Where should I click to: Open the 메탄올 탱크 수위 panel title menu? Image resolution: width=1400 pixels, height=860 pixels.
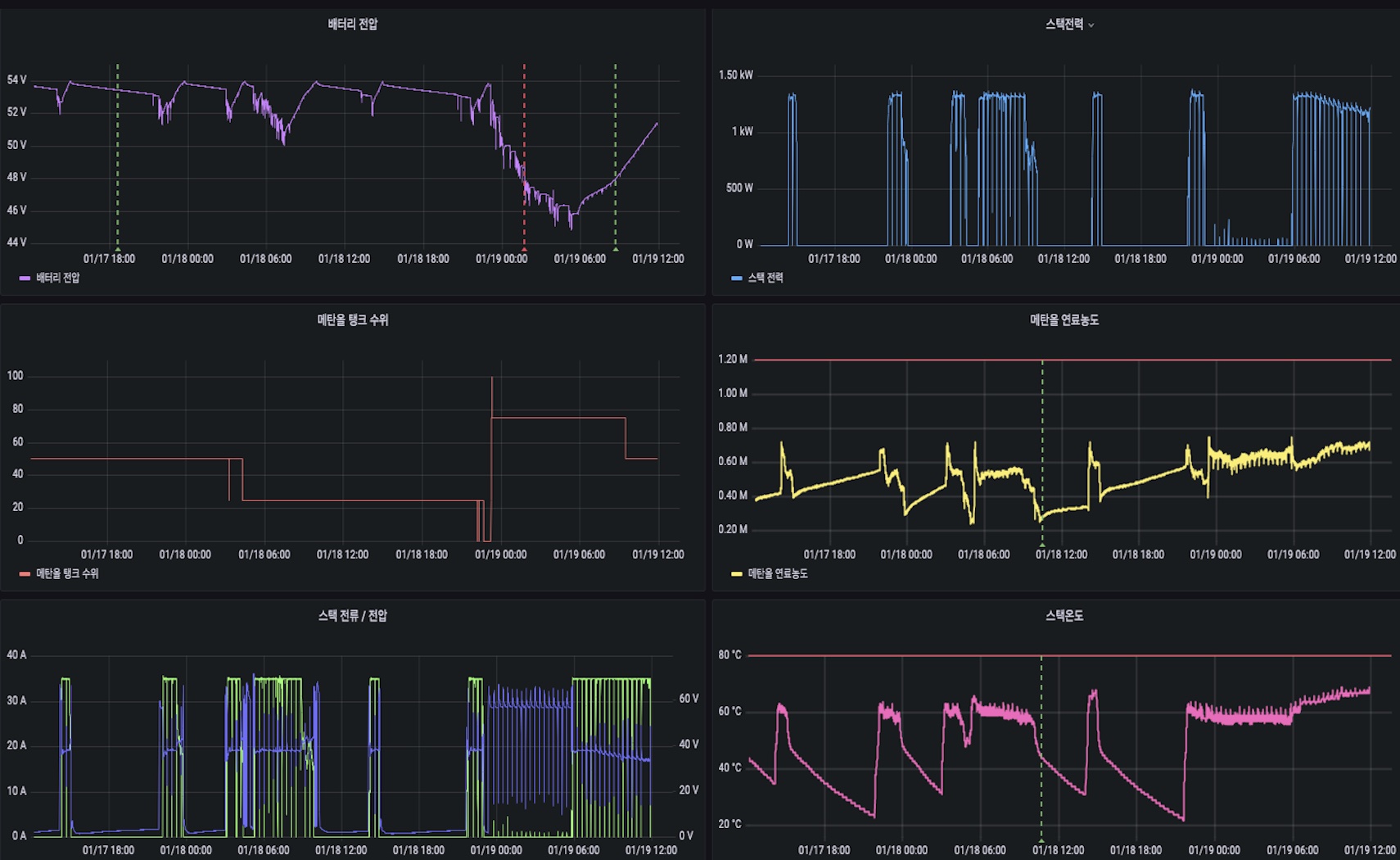pos(353,320)
